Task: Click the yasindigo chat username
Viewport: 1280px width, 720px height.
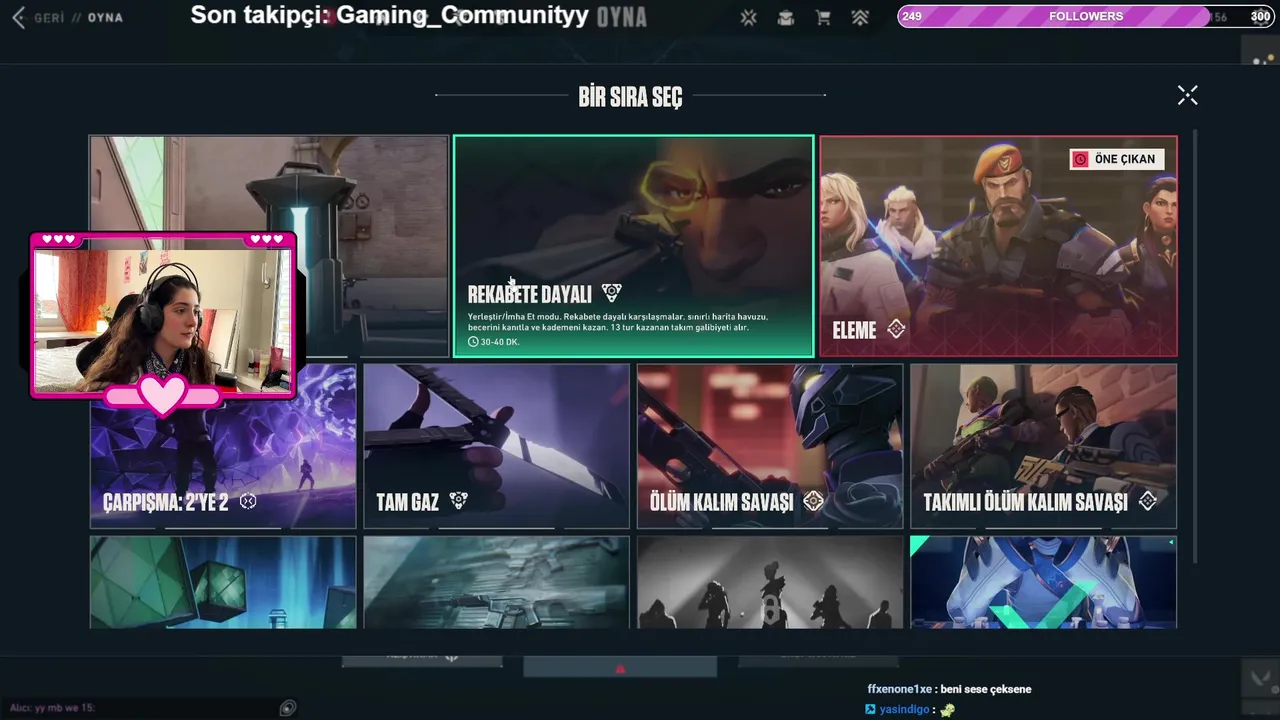Action: click(x=903, y=709)
